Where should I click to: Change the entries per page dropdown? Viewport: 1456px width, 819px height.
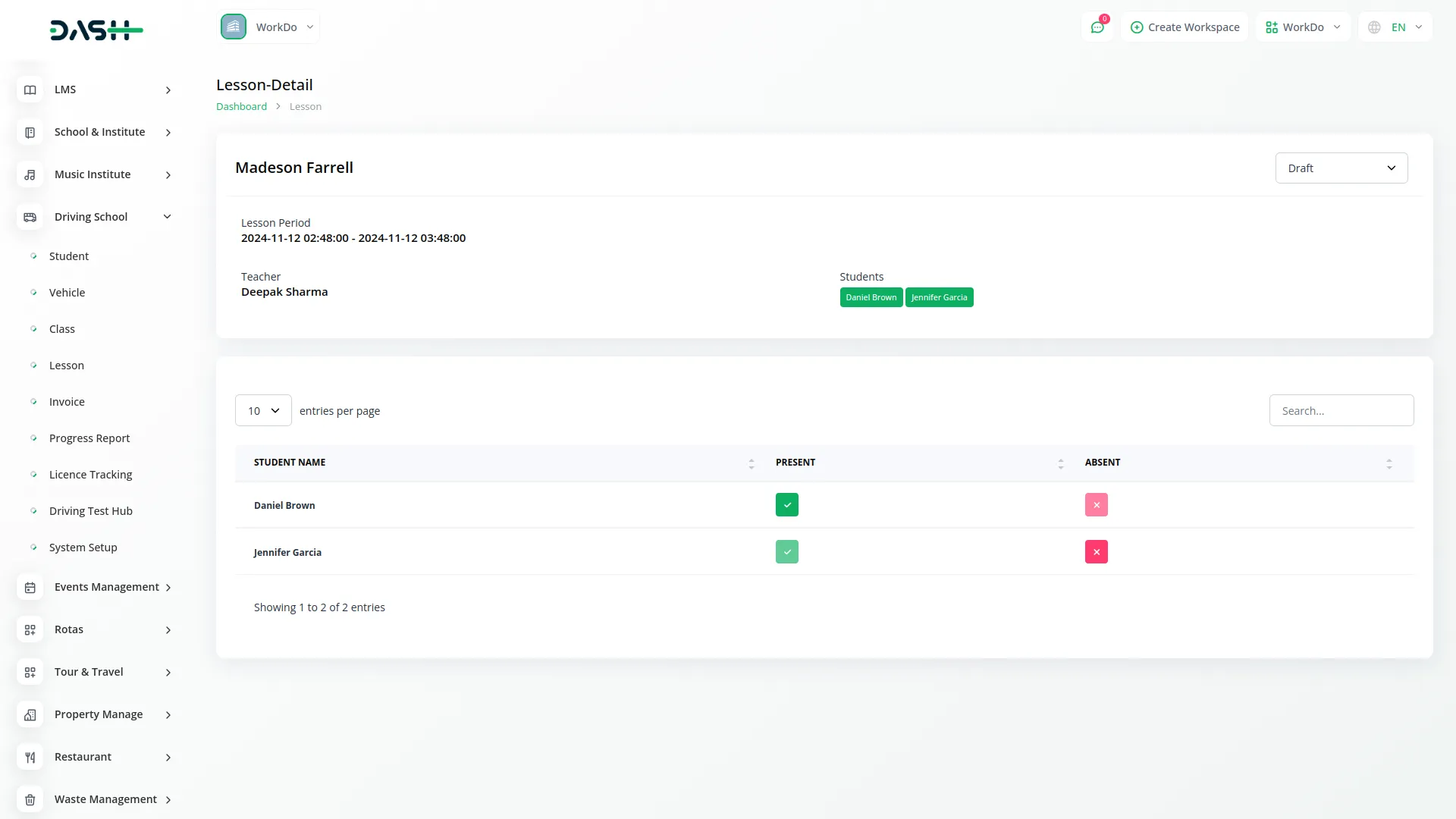tap(263, 410)
